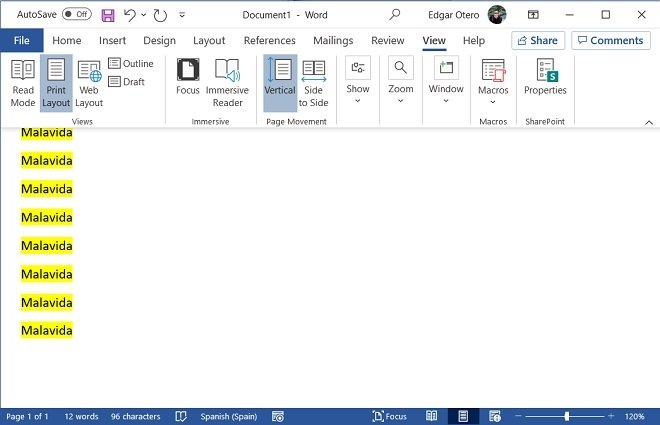Open the Macros dropdown
Image resolution: width=660 pixels, height=425 pixels.
tap(493, 82)
